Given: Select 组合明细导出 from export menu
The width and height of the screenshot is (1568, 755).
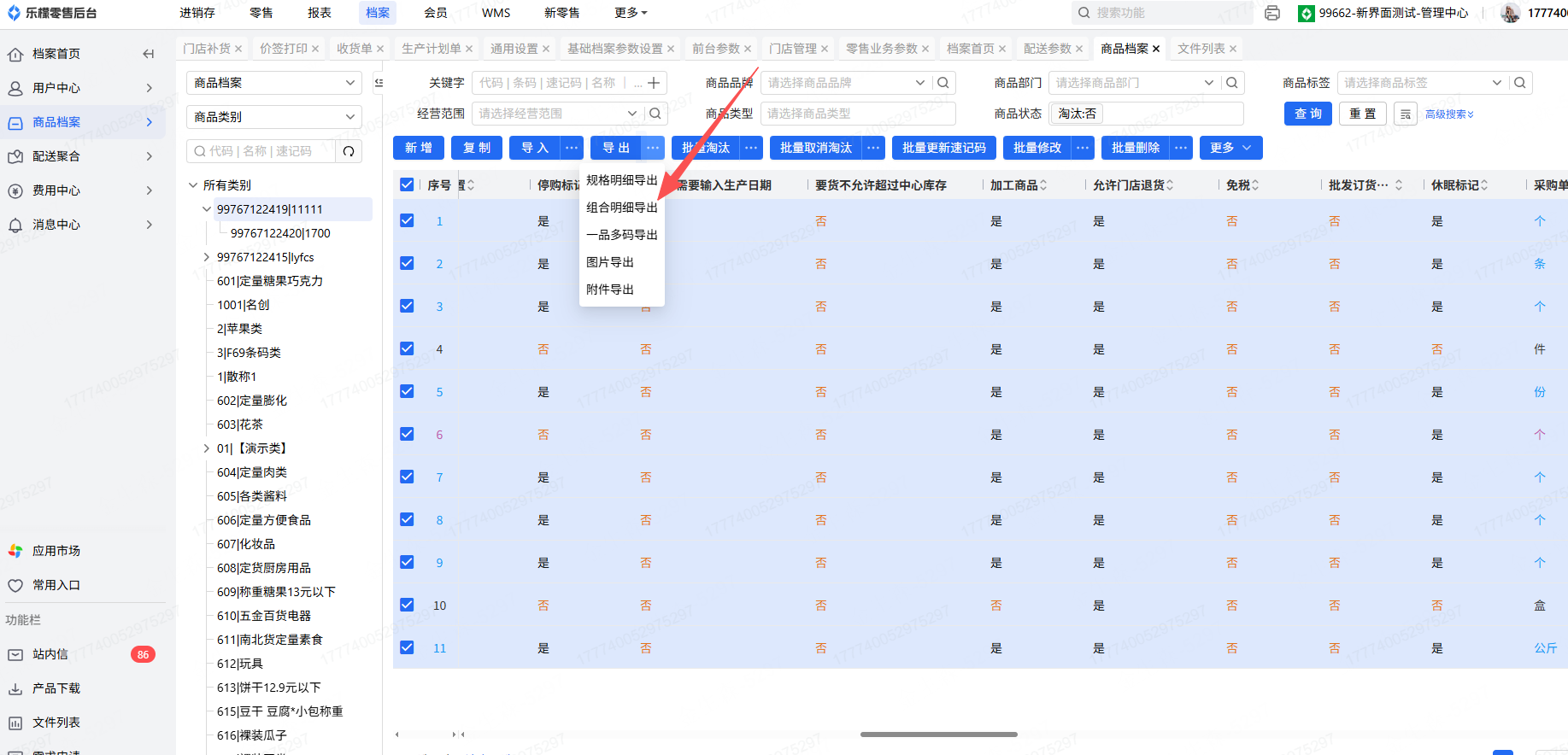Looking at the screenshot, I should pyautogui.click(x=622, y=208).
